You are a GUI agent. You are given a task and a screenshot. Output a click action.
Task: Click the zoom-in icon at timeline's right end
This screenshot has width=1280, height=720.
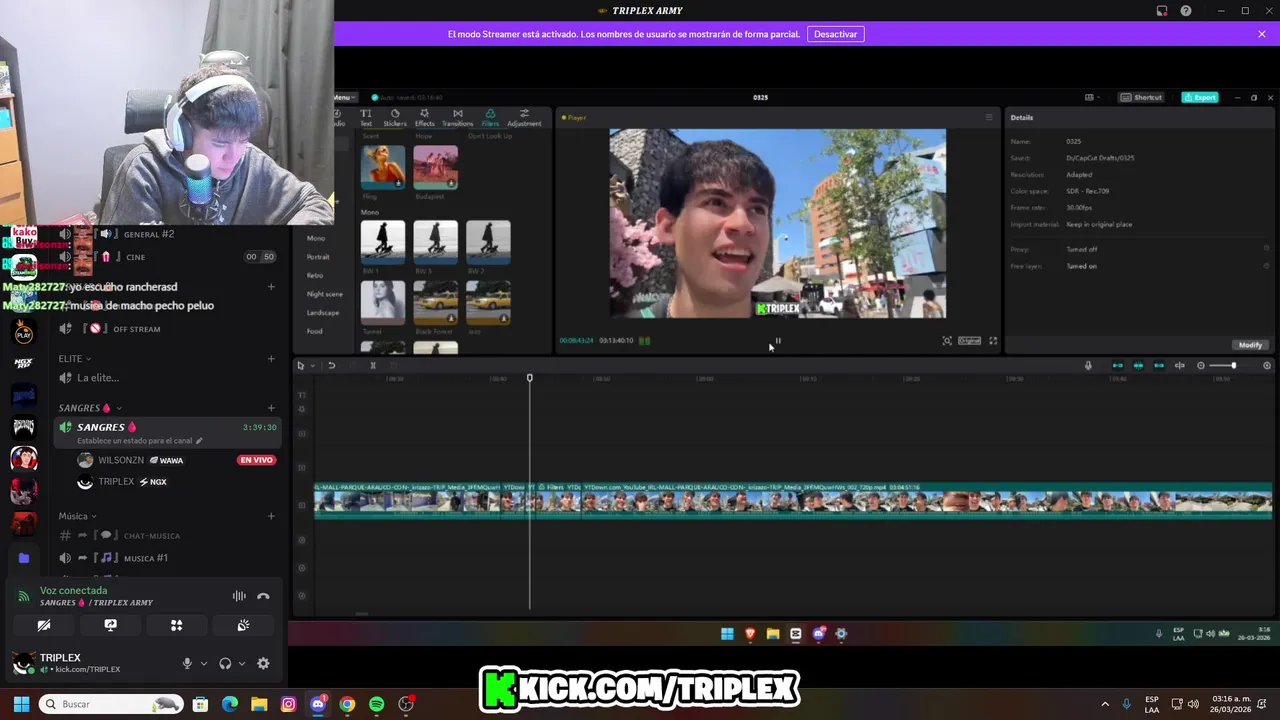(x=1267, y=366)
